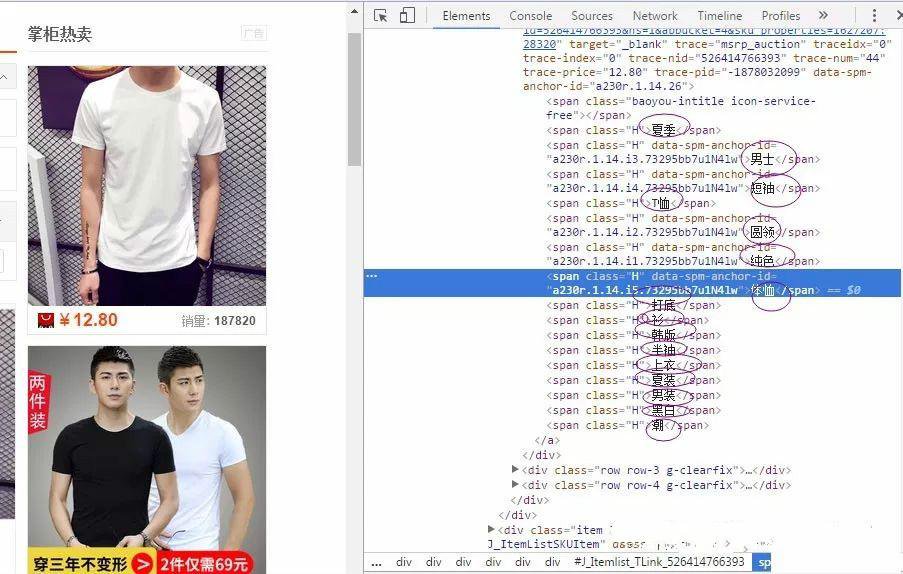This screenshot has width=903, height=574.
Task: Activate the inspect element picker icon
Action: click(381, 16)
